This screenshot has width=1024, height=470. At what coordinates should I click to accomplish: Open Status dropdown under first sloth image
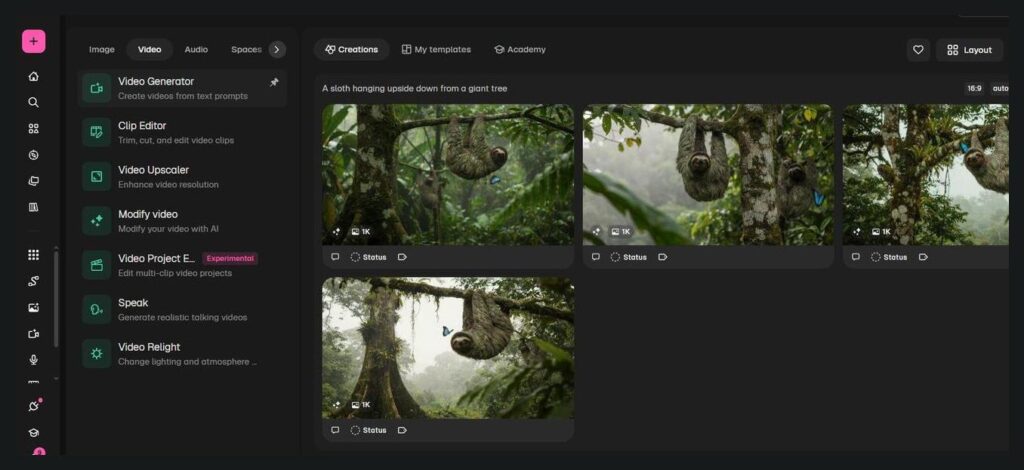pyautogui.click(x=368, y=257)
